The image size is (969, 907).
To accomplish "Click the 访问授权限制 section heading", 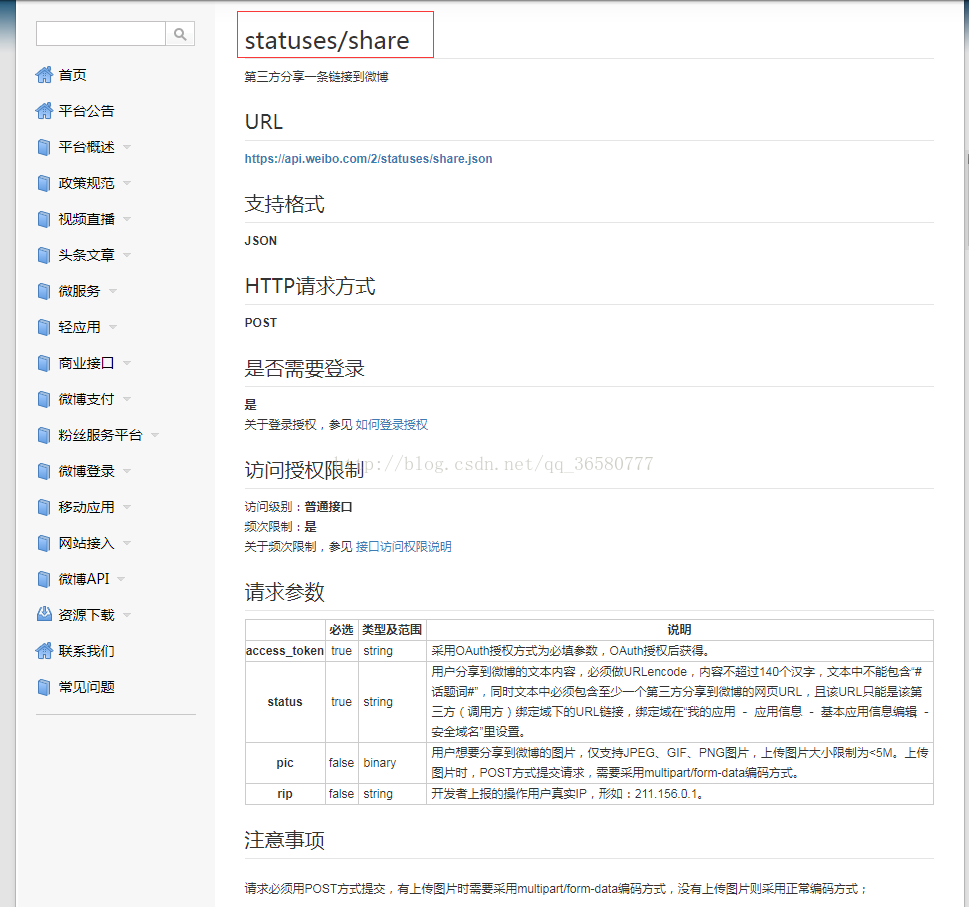I will pyautogui.click(x=304, y=470).
